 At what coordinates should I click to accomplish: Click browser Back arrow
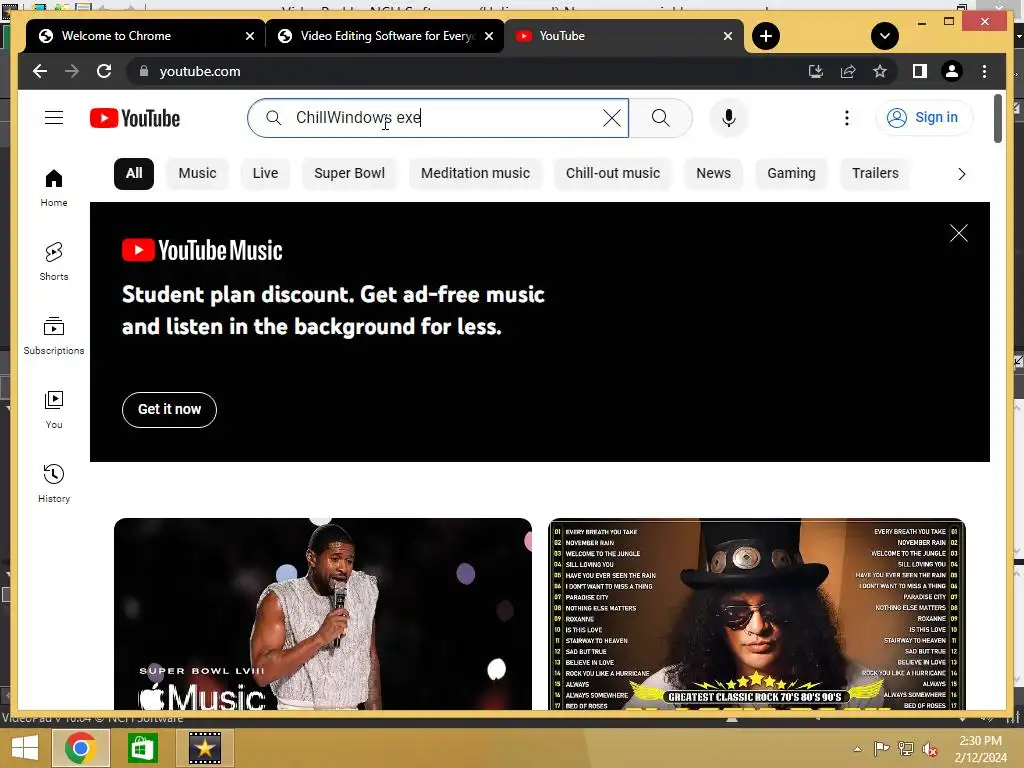[x=40, y=71]
